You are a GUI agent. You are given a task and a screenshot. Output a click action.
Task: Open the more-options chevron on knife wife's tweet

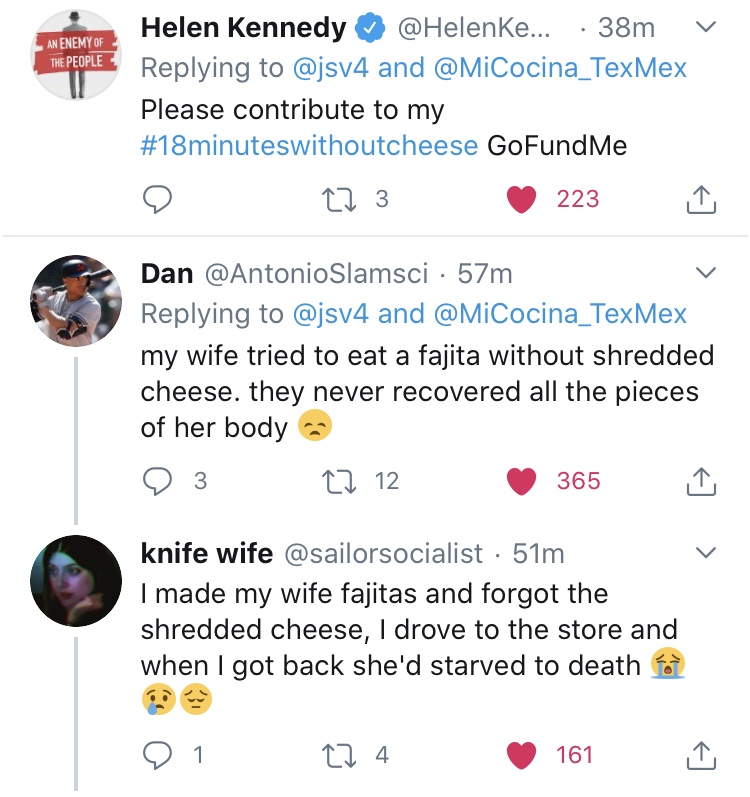click(706, 553)
